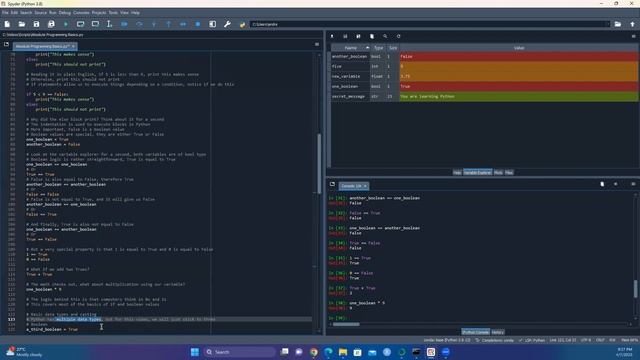Switch to the IPython Console bottom tab

pyautogui.click(x=476, y=332)
